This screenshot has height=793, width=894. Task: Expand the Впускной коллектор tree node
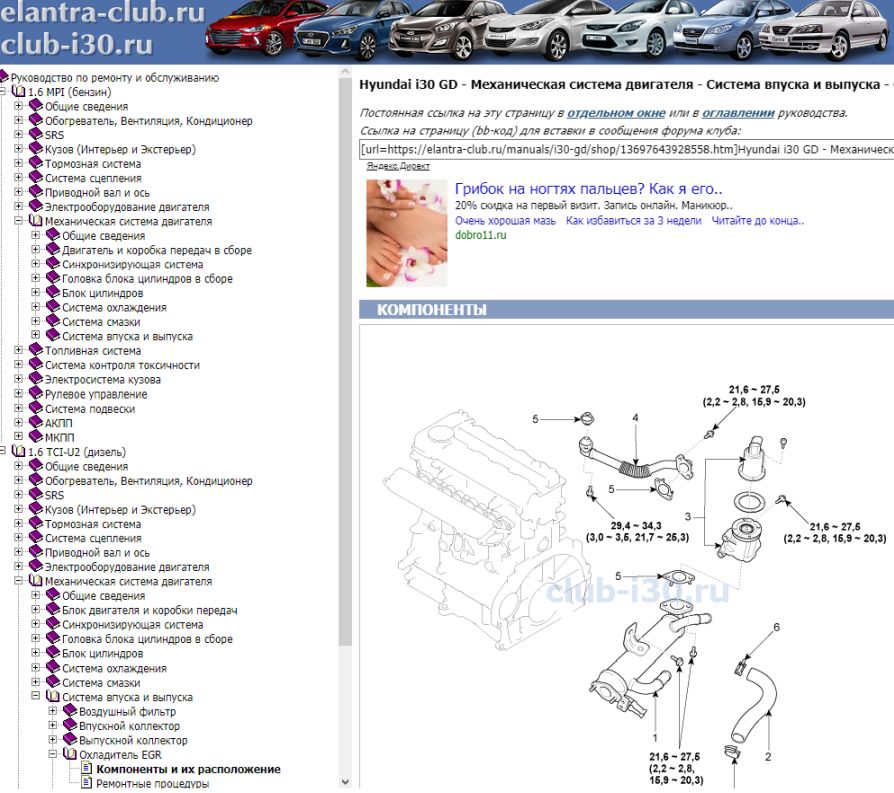point(53,726)
